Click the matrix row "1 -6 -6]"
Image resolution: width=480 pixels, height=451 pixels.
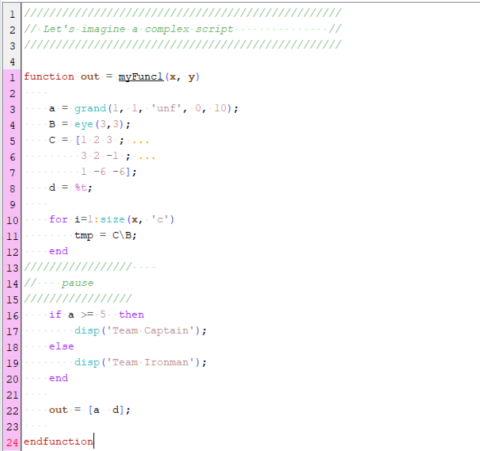[x=106, y=172]
